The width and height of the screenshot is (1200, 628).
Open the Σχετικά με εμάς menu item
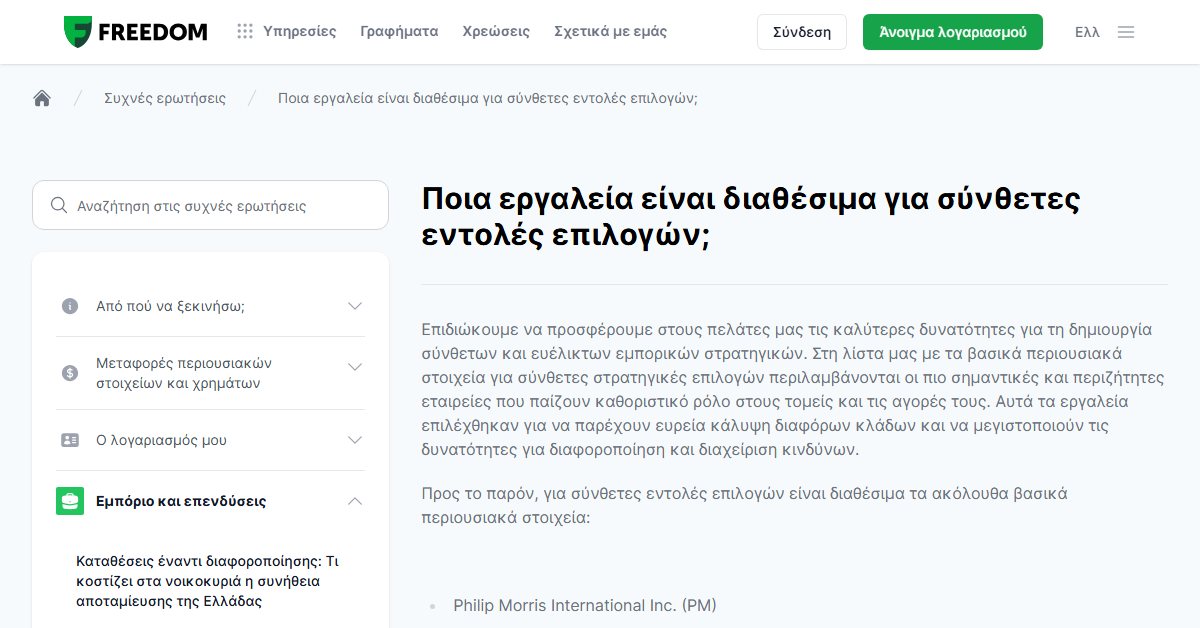[610, 32]
